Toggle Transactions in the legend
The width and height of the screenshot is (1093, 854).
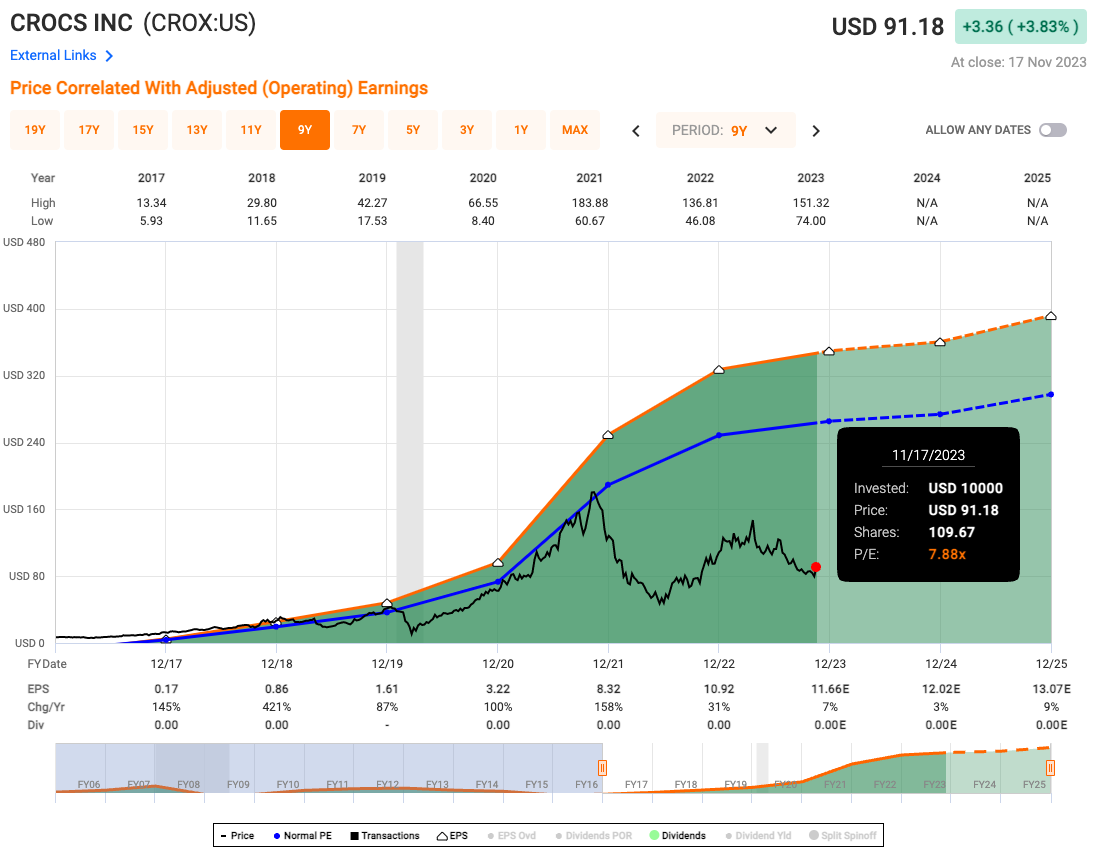[385, 835]
